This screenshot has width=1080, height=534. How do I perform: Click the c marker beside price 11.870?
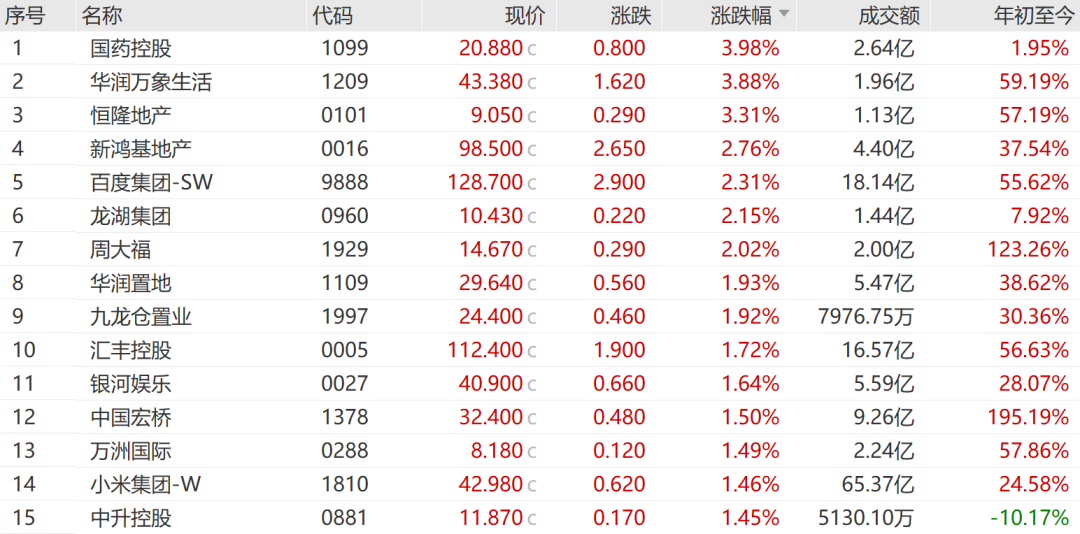pyautogui.click(x=532, y=519)
